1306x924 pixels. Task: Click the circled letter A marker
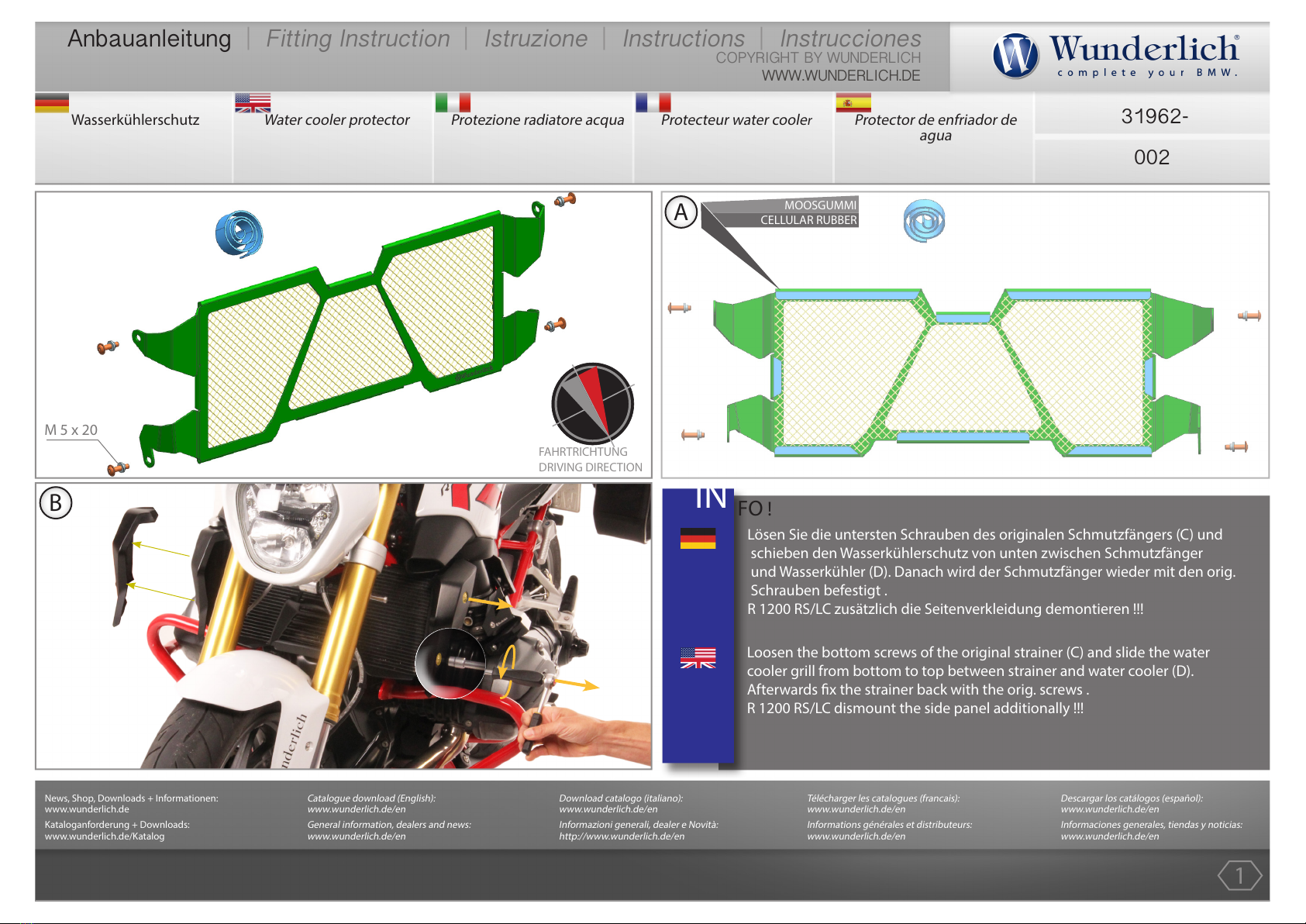pyautogui.click(x=681, y=212)
